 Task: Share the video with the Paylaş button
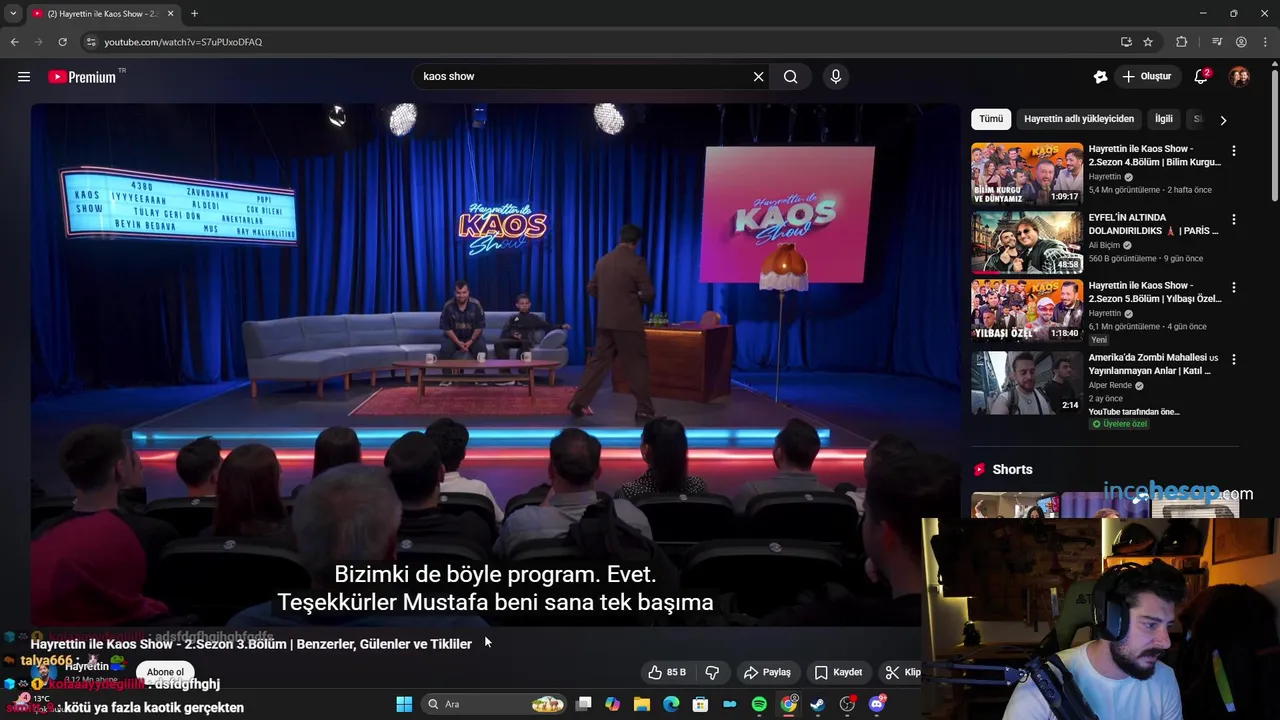(767, 672)
